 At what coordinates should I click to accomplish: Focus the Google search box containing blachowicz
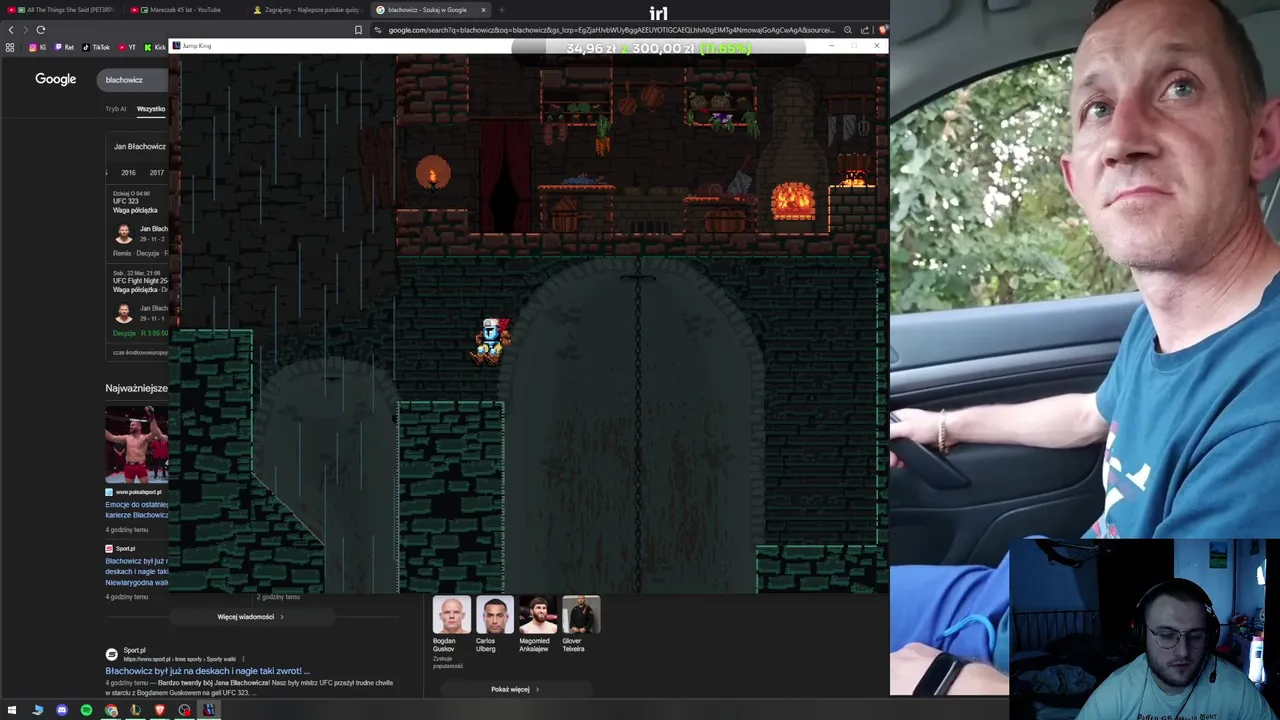coord(132,80)
